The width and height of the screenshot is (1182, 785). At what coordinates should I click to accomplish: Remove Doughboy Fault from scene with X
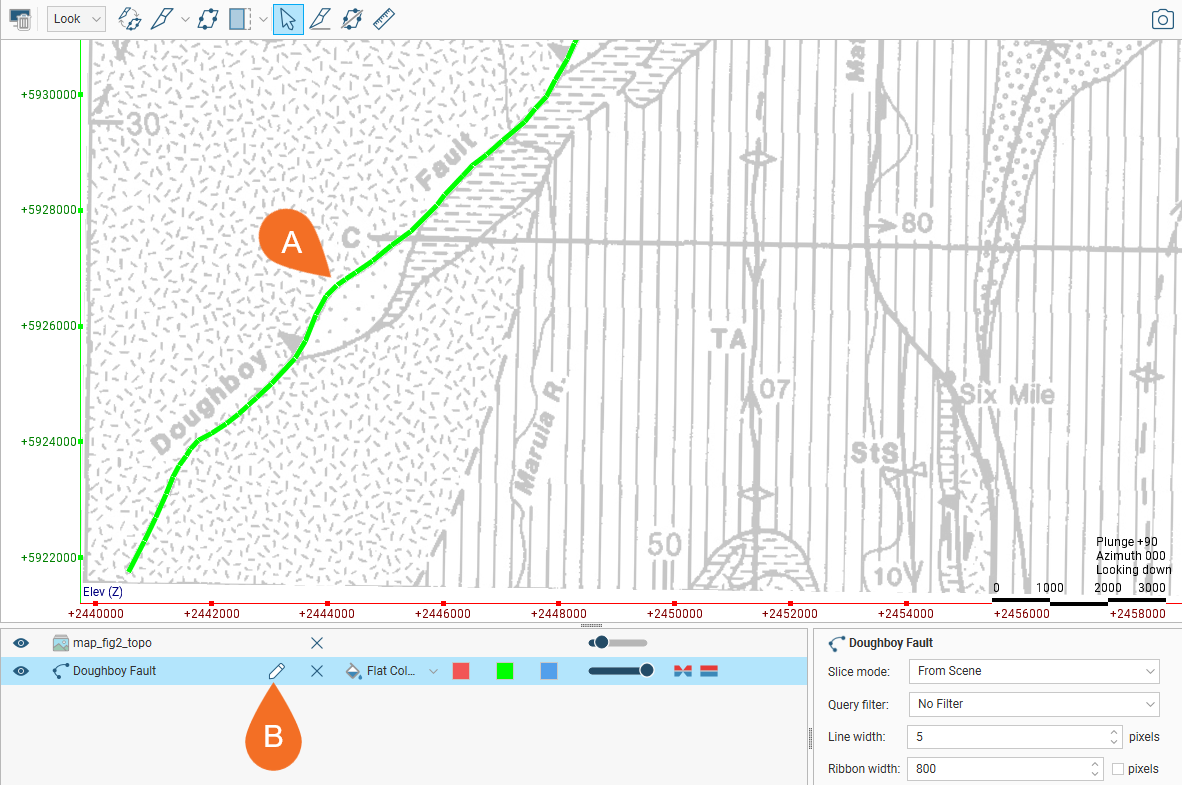[317, 671]
